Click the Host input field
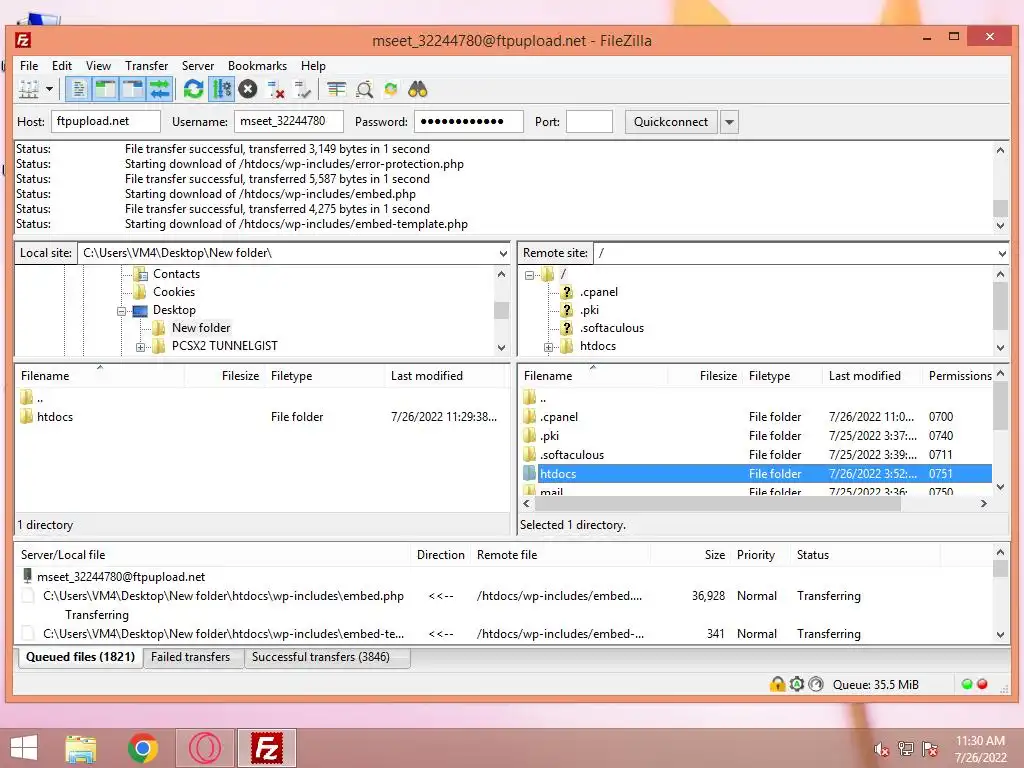The image size is (1024, 768). [x=106, y=121]
